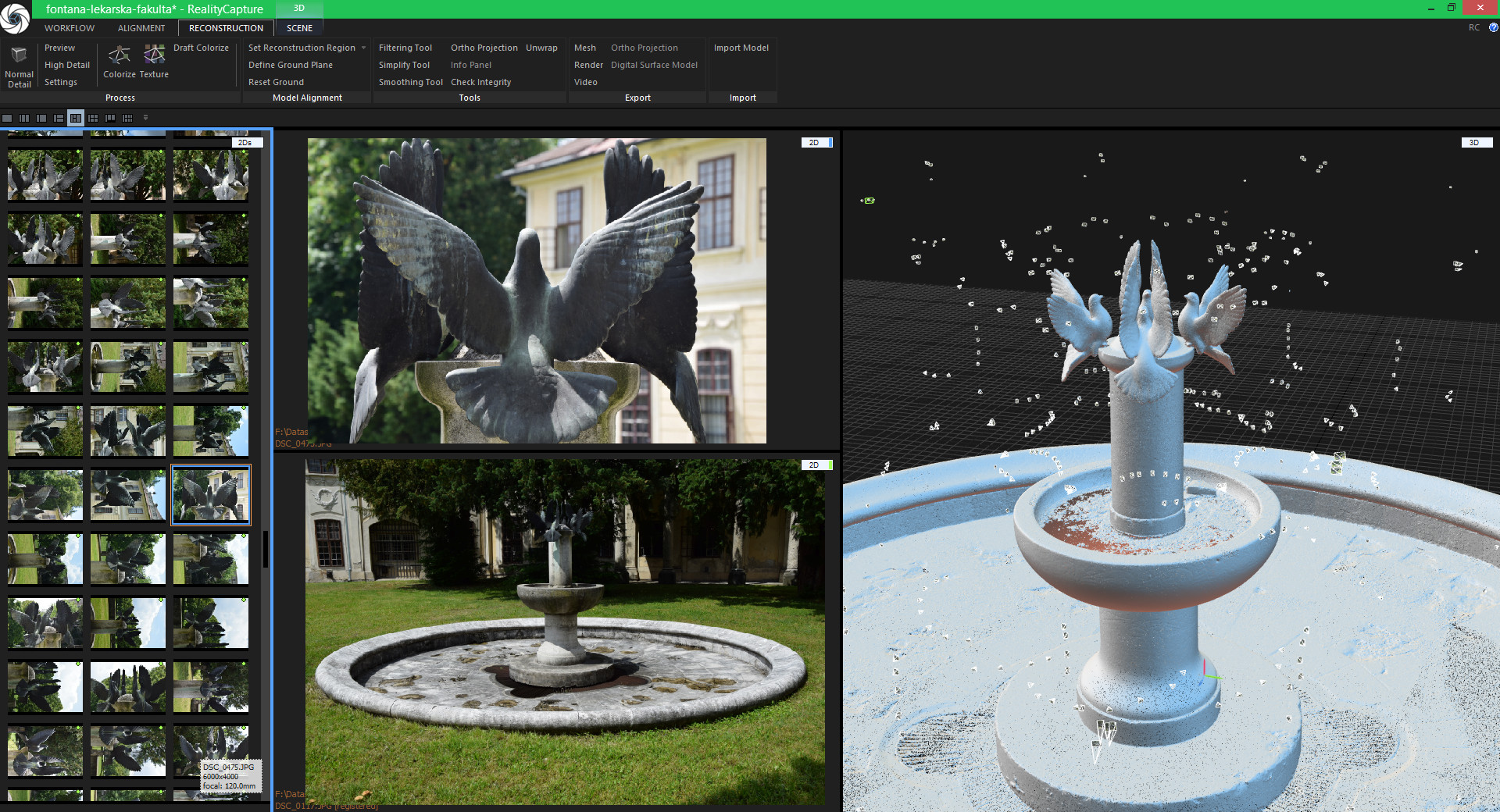The width and height of the screenshot is (1500, 812).
Task: Select the three-column layout icon
Action: tap(23, 118)
